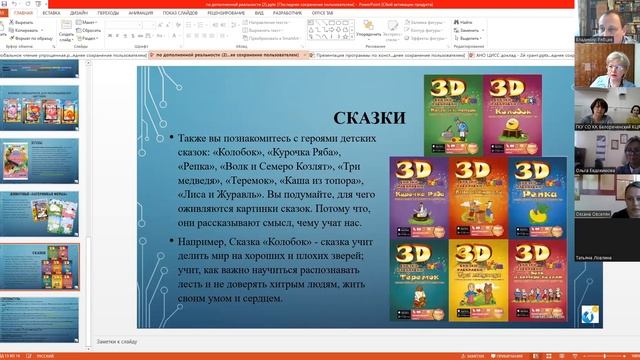Screen dimensions: 640x360
Task: Switch to Reading view icon
Action: point(562,356)
